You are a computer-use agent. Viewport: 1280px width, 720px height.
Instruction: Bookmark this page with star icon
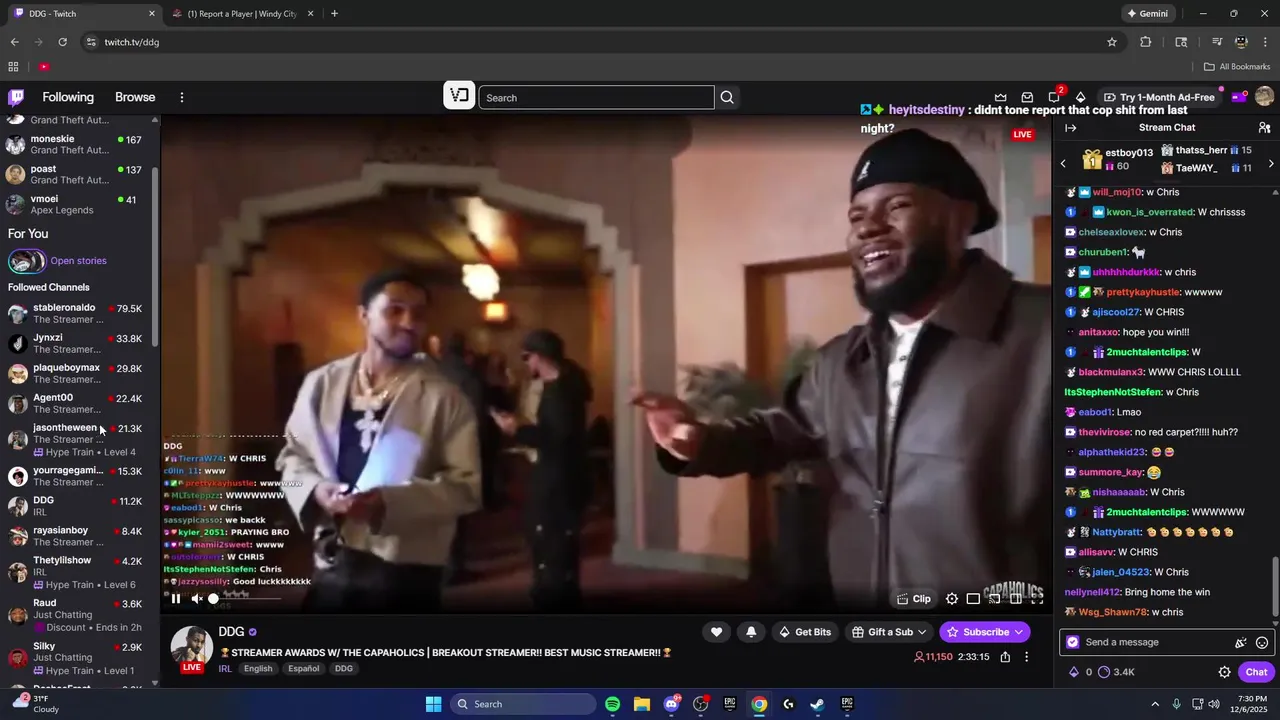click(1112, 42)
